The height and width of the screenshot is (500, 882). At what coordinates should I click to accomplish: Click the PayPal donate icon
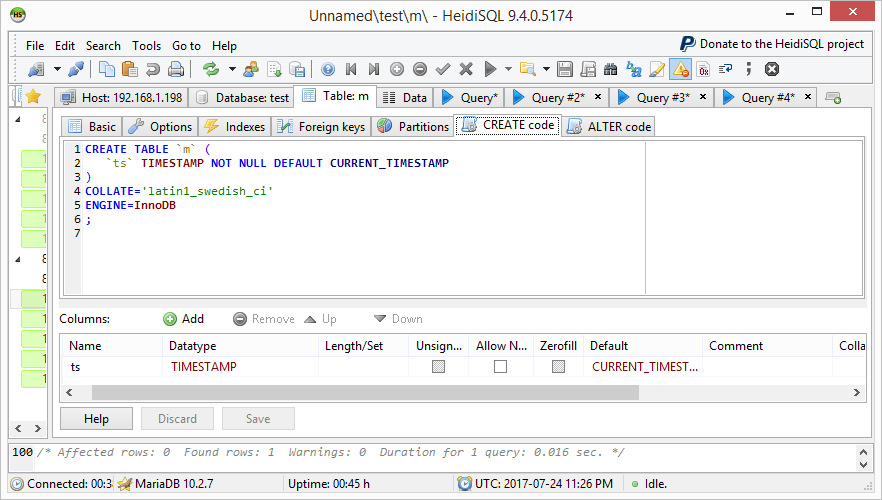[x=688, y=44]
